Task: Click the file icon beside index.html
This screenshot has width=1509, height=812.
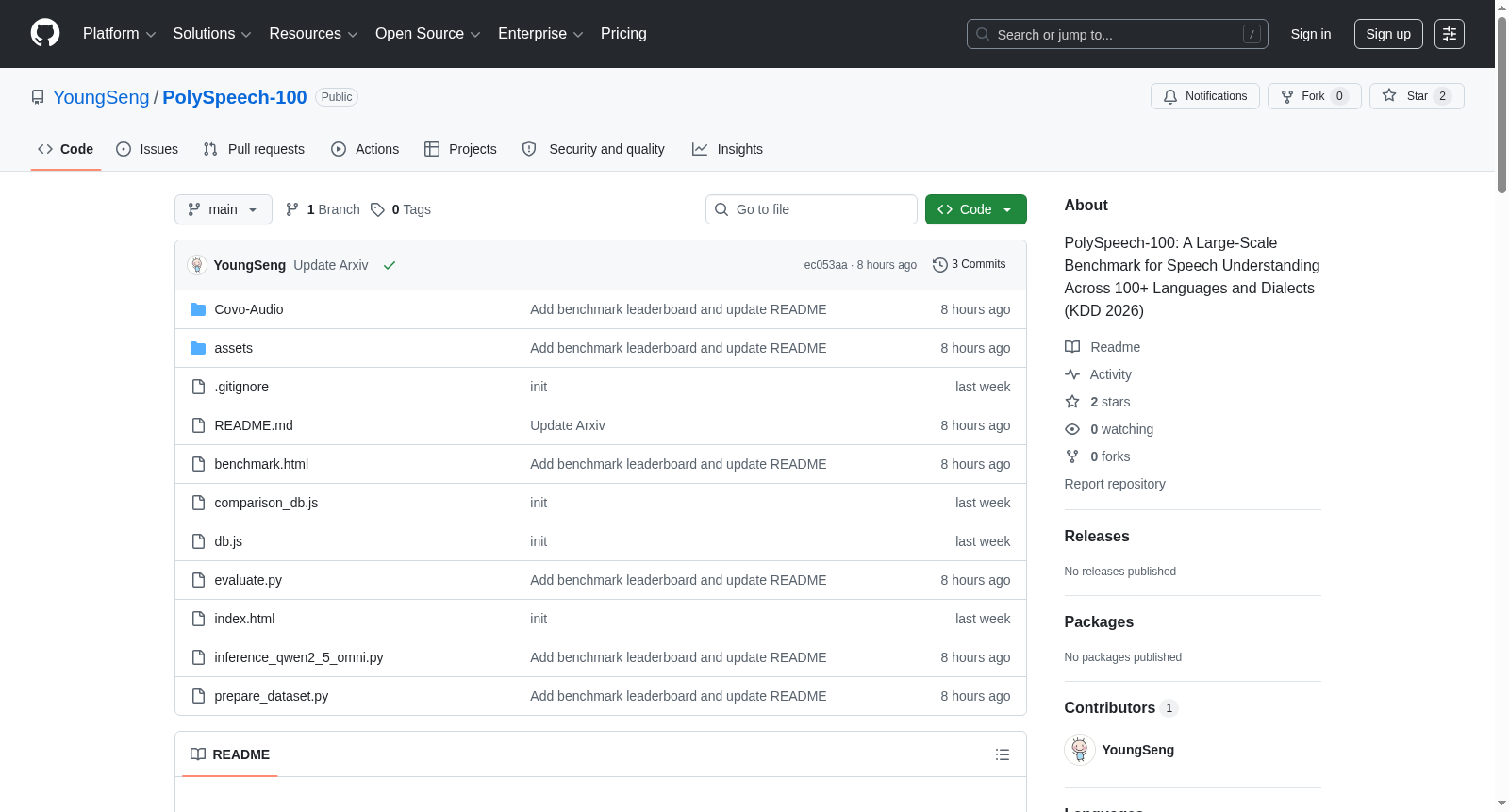Action: point(198,619)
